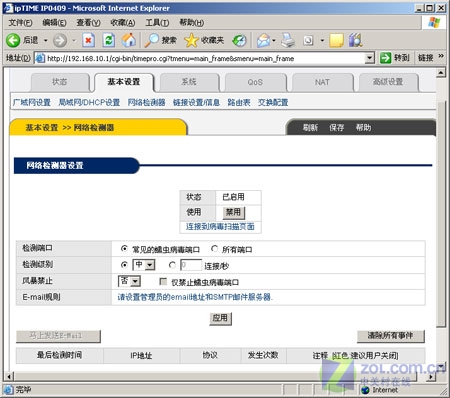Open the 编辑(E) menu
This screenshot has height=398, width=450.
tap(54, 23)
